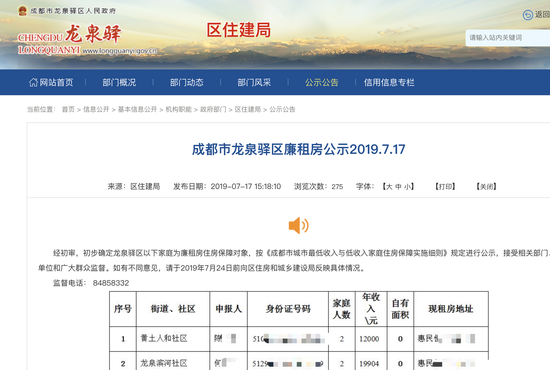Click income value 12000
550x370 pixels.
(369, 339)
